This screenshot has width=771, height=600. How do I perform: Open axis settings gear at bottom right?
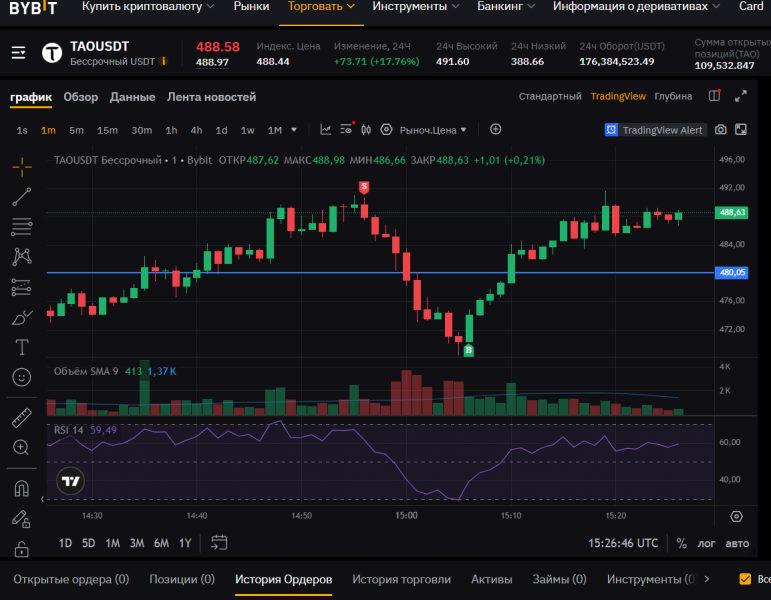pos(736,516)
